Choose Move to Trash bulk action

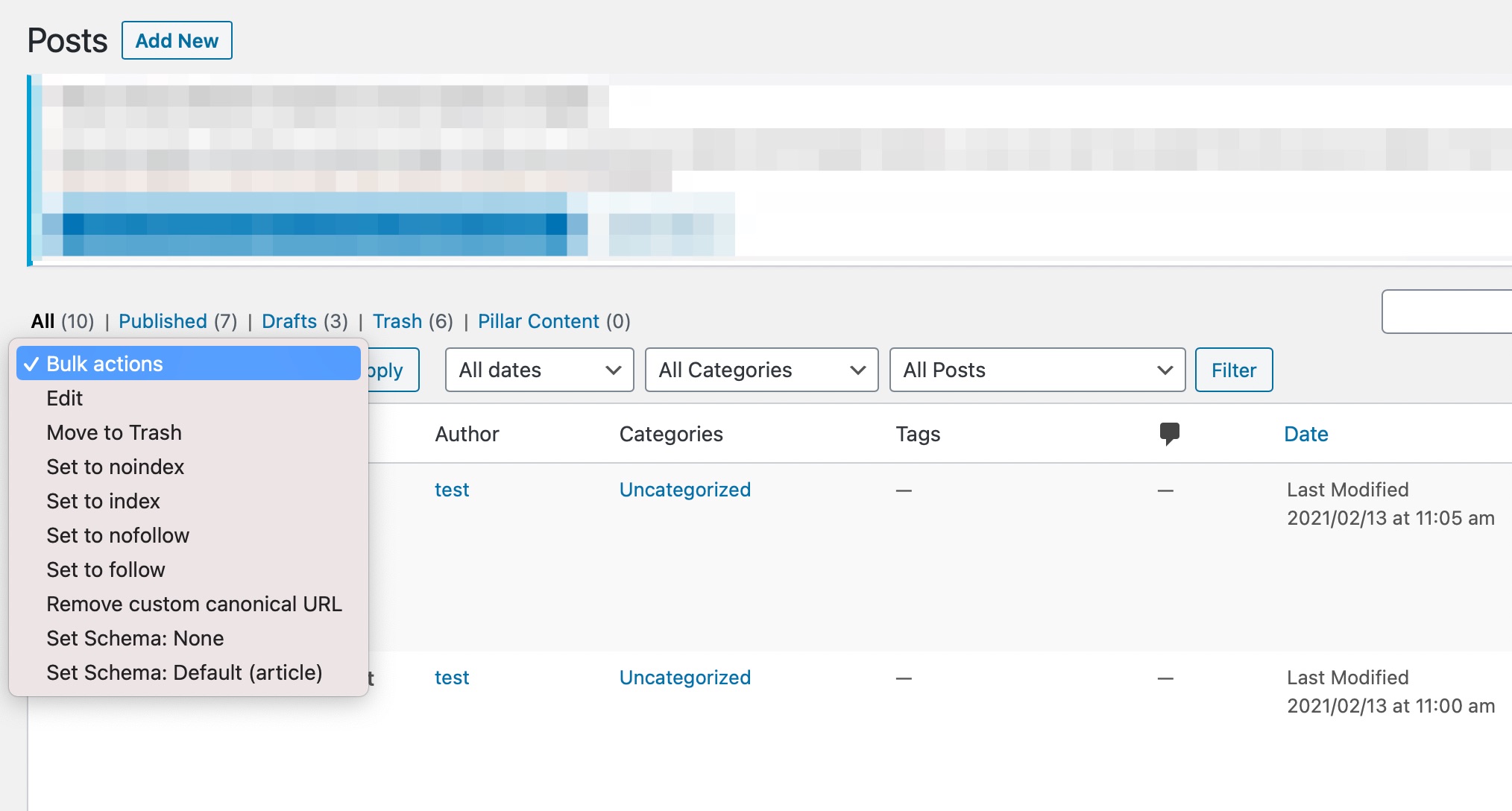(114, 432)
